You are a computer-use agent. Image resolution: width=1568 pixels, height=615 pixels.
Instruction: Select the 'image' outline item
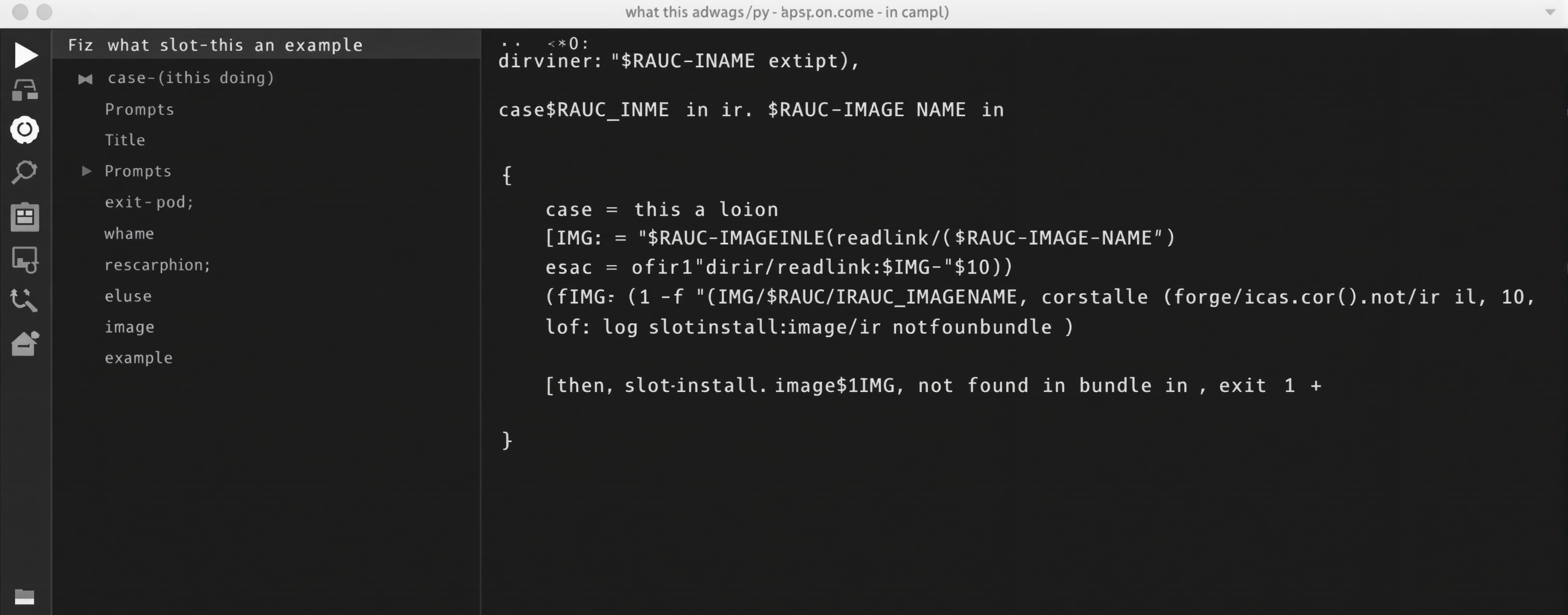(130, 328)
